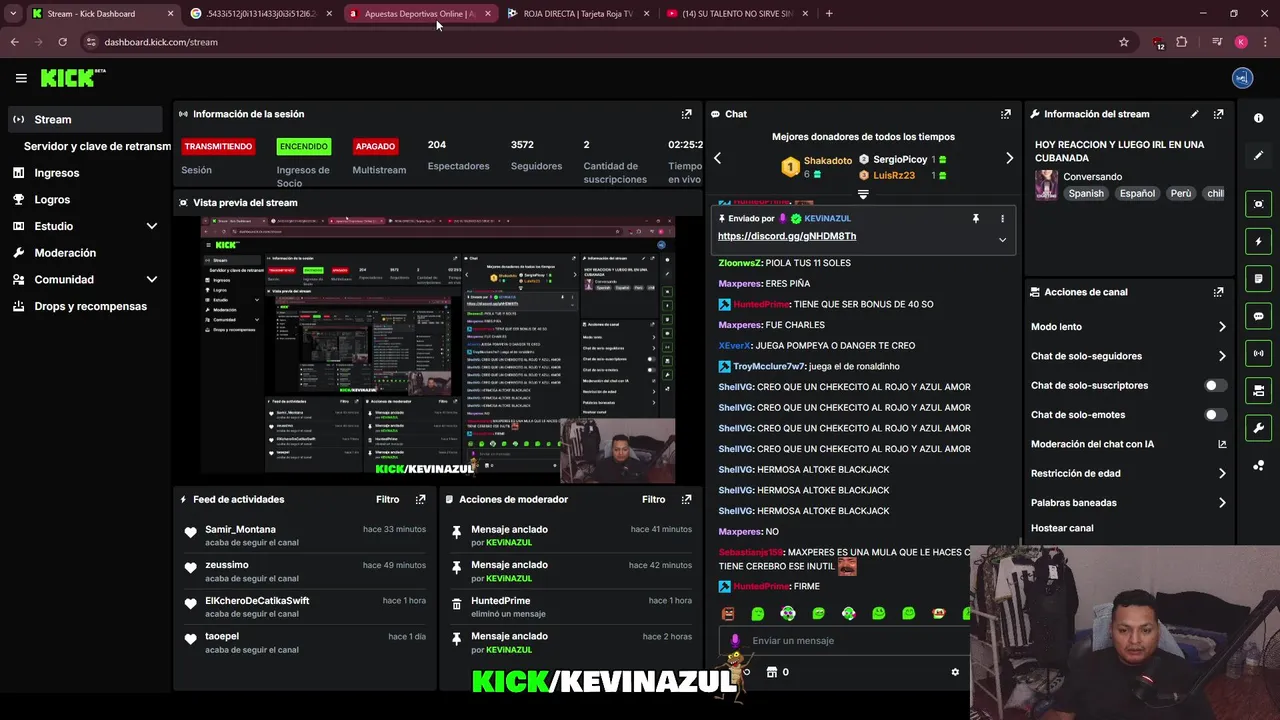Pop out the Chat panel
1280x720 pixels.
[x=1005, y=114]
